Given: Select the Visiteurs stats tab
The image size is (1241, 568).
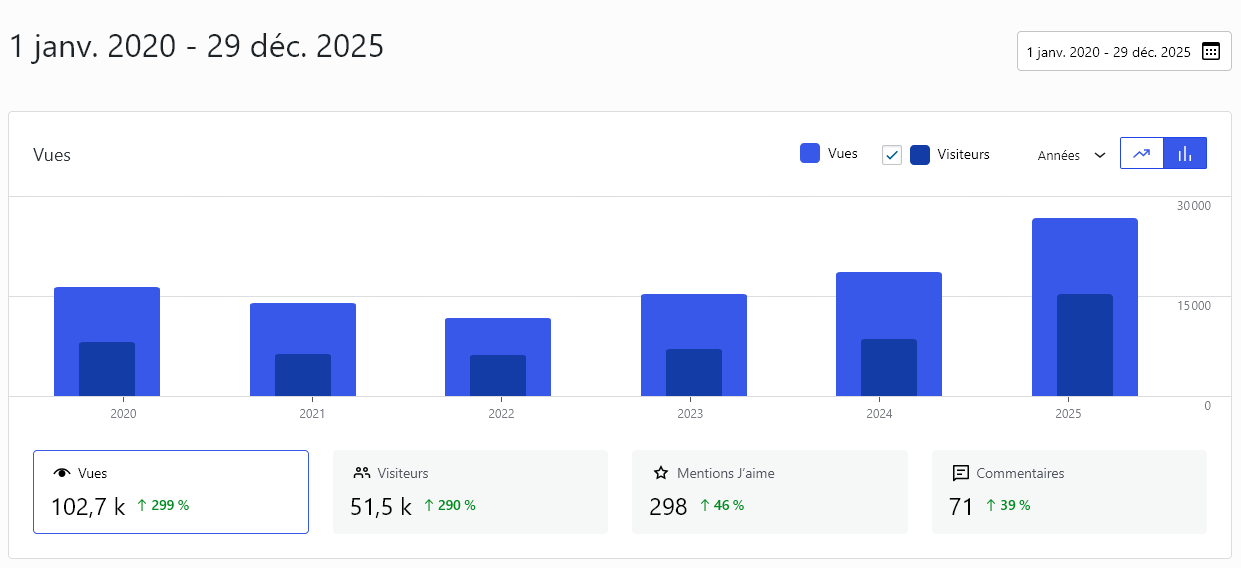Looking at the screenshot, I should pos(470,492).
